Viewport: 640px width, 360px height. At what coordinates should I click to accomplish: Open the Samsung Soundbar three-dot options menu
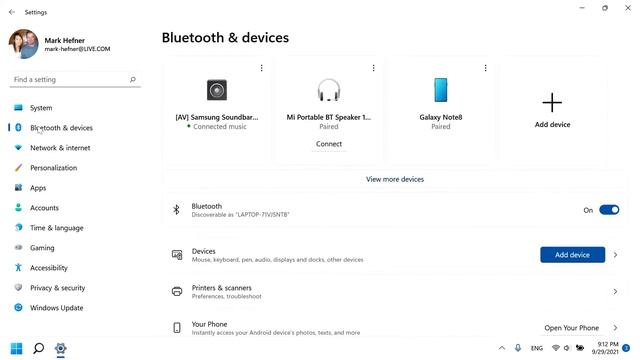coord(262,68)
